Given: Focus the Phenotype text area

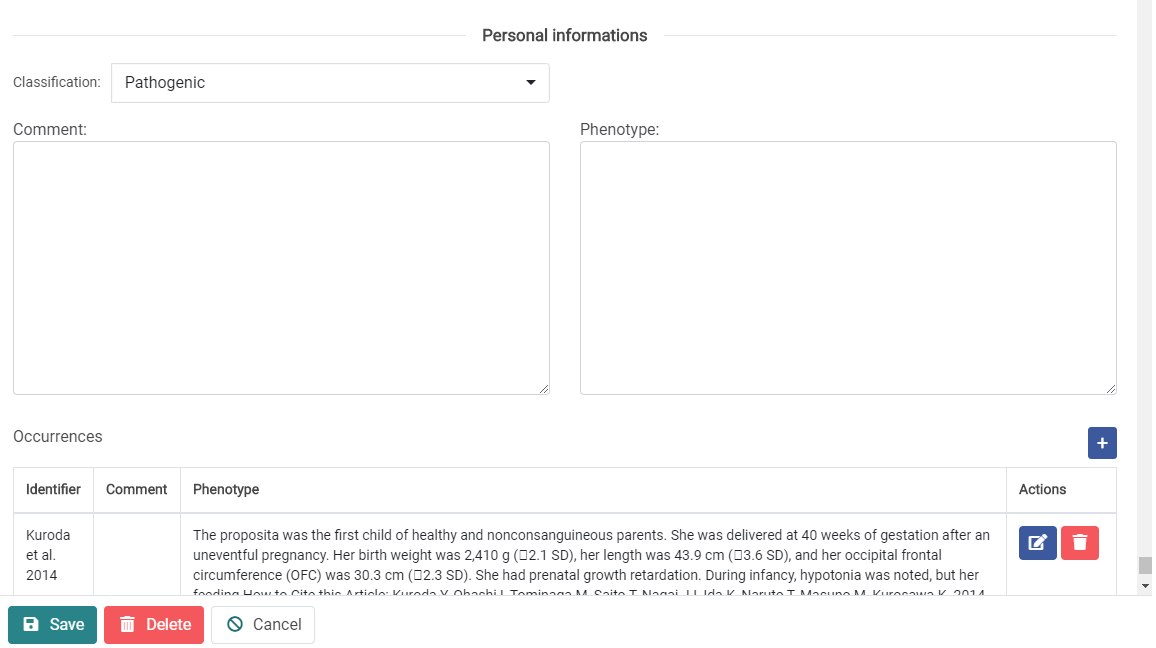Looking at the screenshot, I should 848,267.
